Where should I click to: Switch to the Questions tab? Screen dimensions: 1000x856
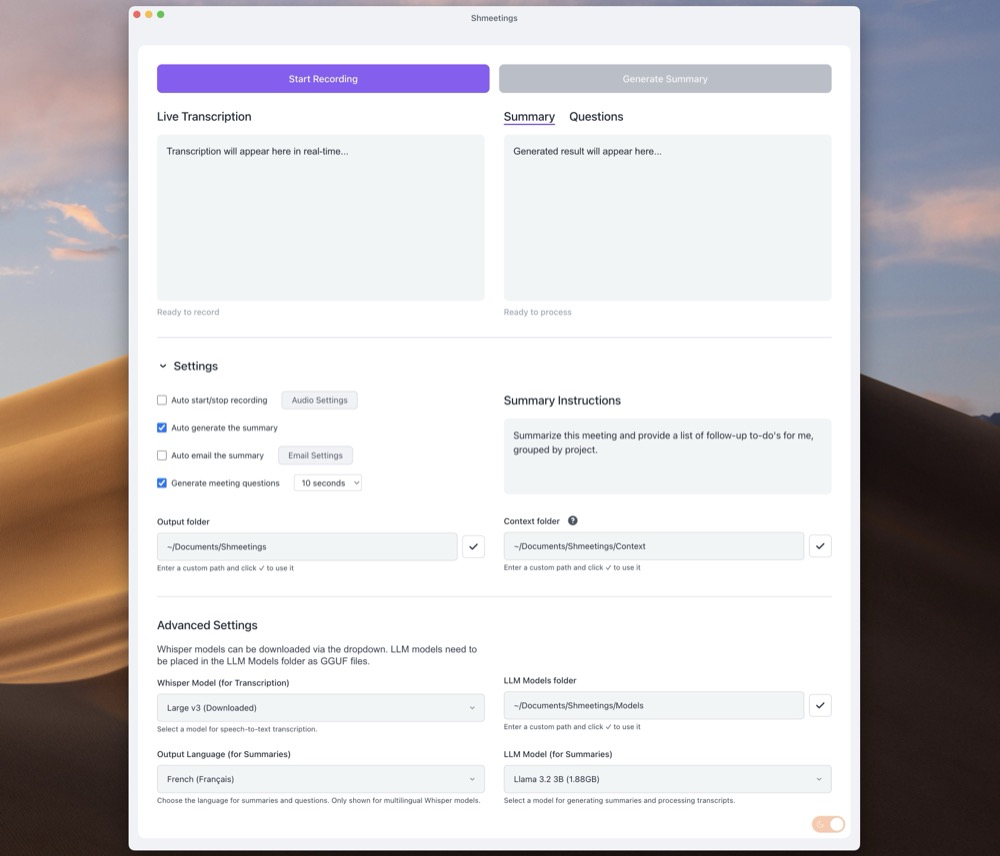(x=596, y=117)
